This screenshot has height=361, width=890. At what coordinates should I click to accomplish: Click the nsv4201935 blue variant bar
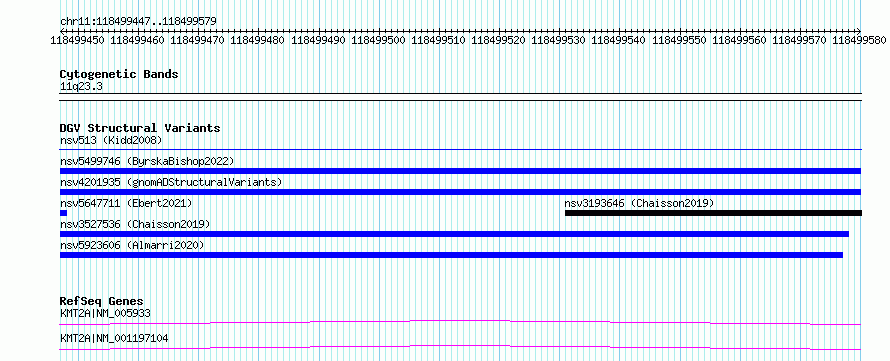pyautogui.click(x=460, y=192)
